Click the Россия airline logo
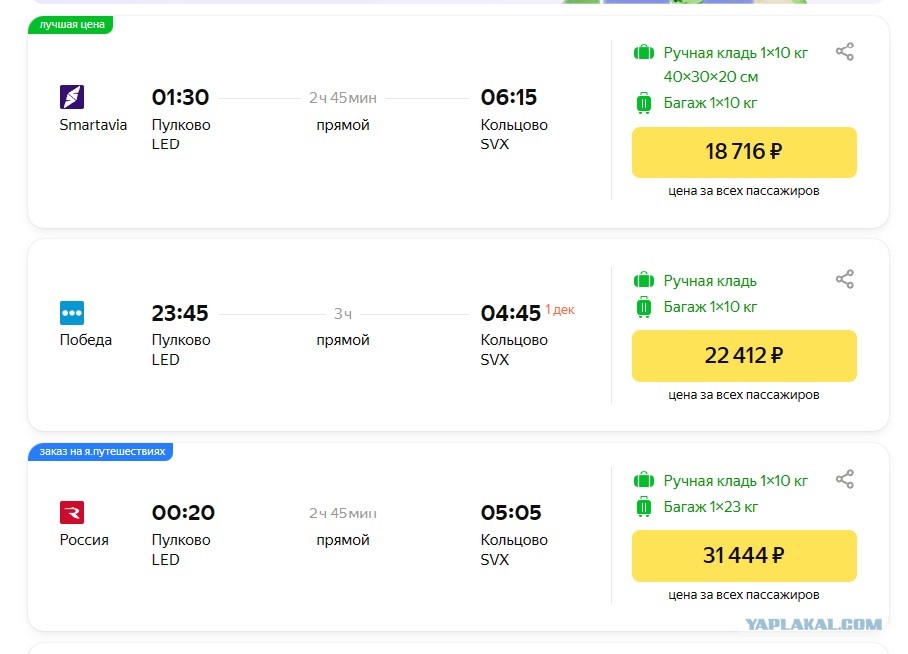 (72, 513)
